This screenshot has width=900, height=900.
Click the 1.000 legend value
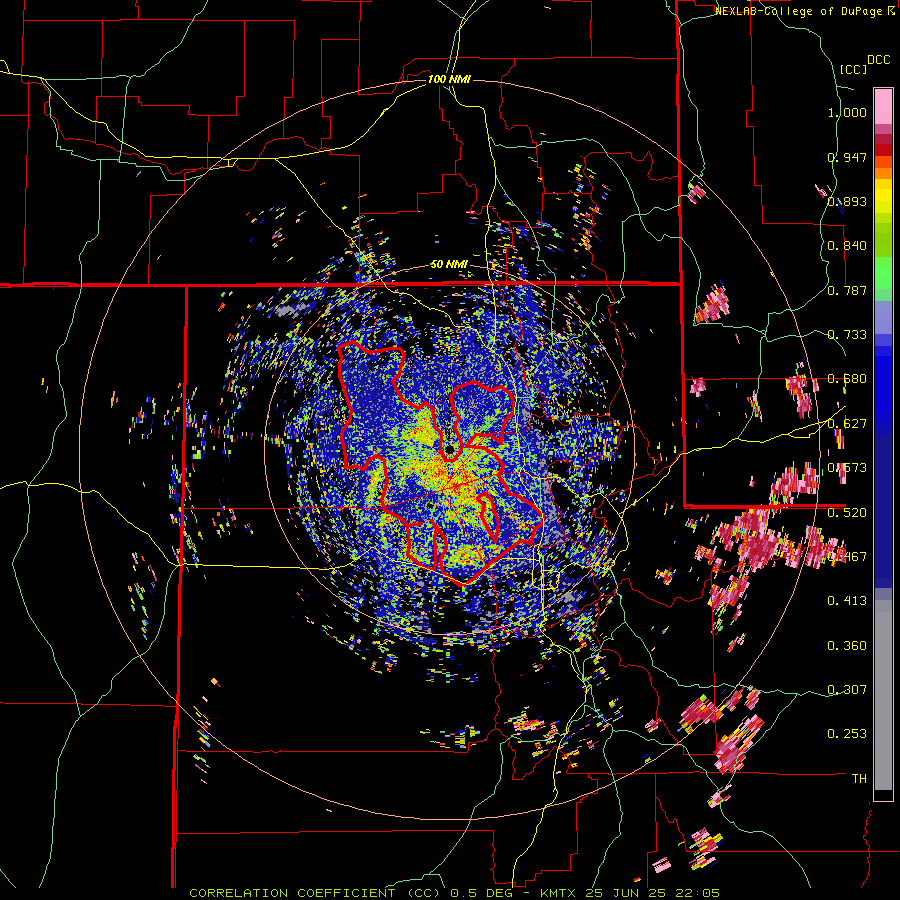[x=847, y=112]
